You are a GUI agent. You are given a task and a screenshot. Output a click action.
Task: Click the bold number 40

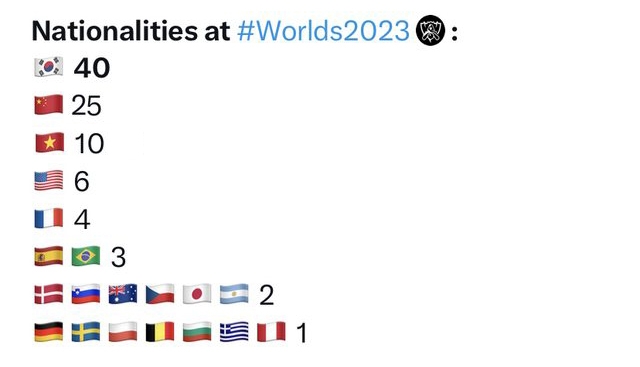92,68
